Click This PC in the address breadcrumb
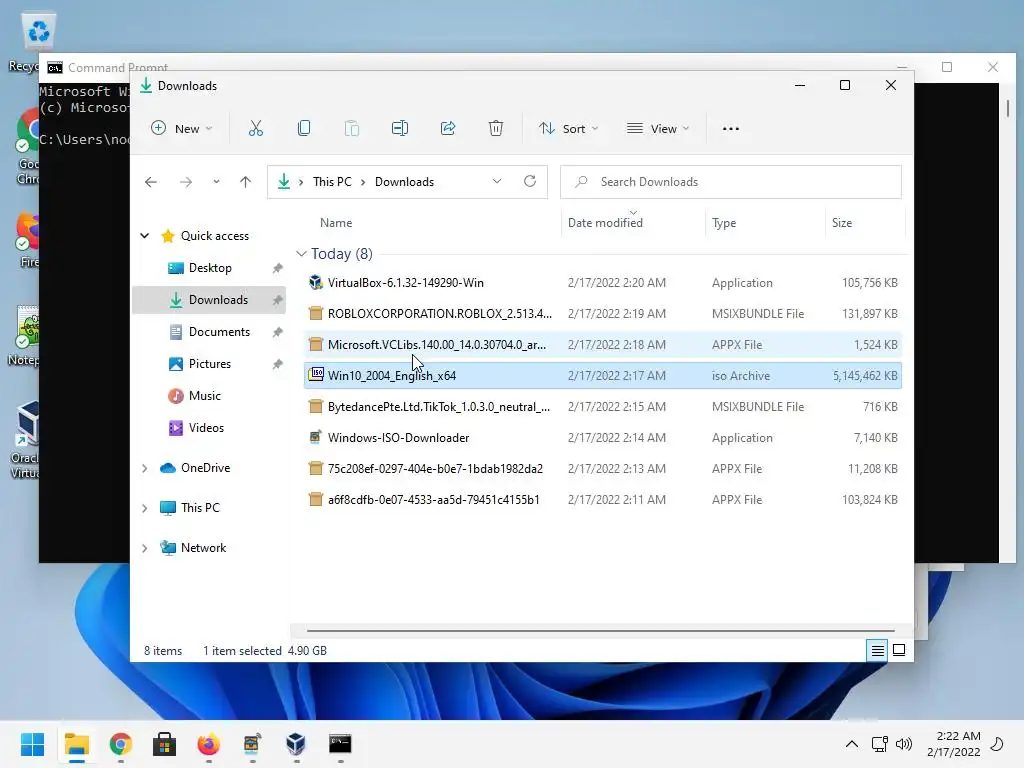The width and height of the screenshot is (1024, 768). (x=332, y=182)
